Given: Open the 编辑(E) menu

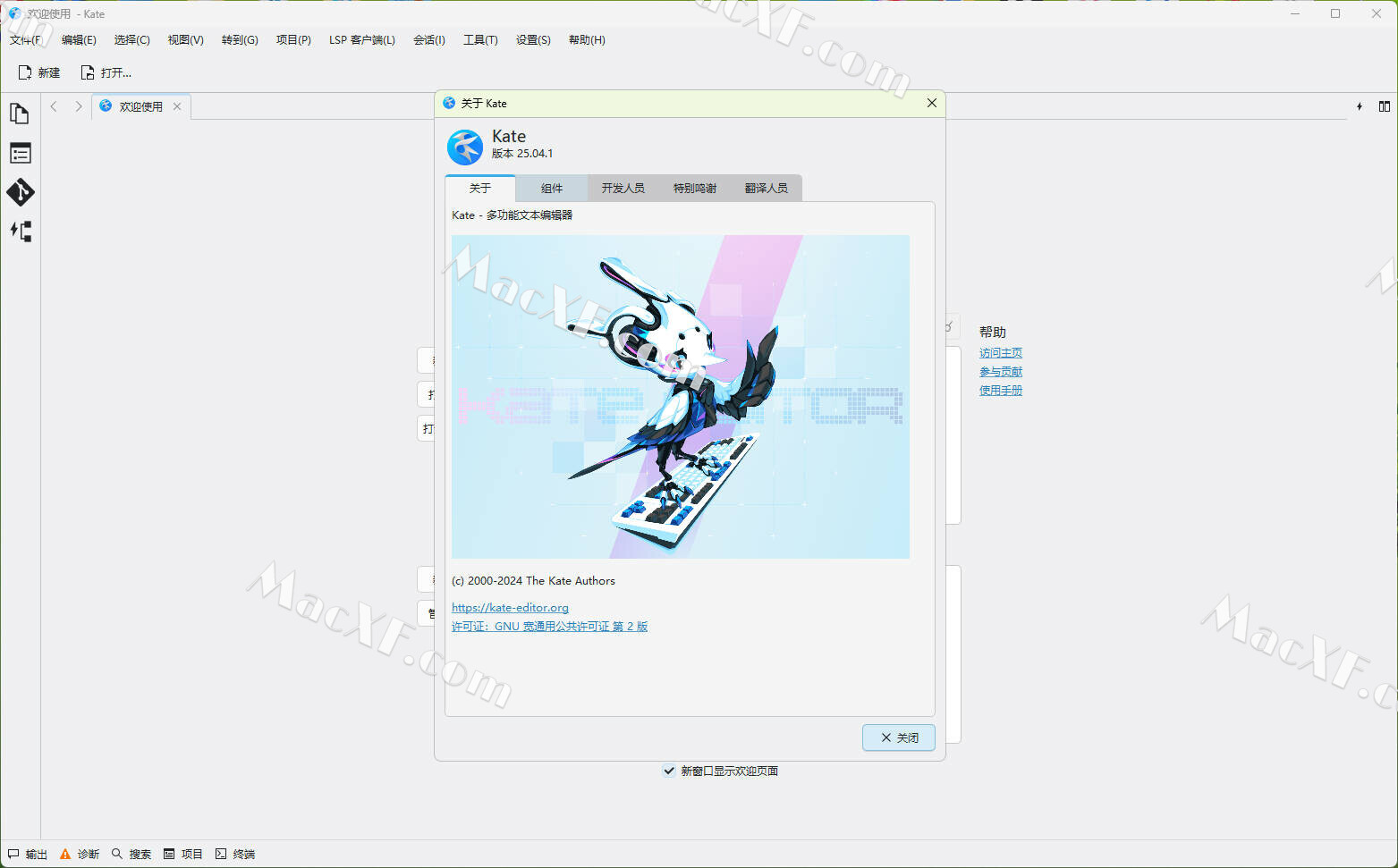Looking at the screenshot, I should pyautogui.click(x=79, y=40).
